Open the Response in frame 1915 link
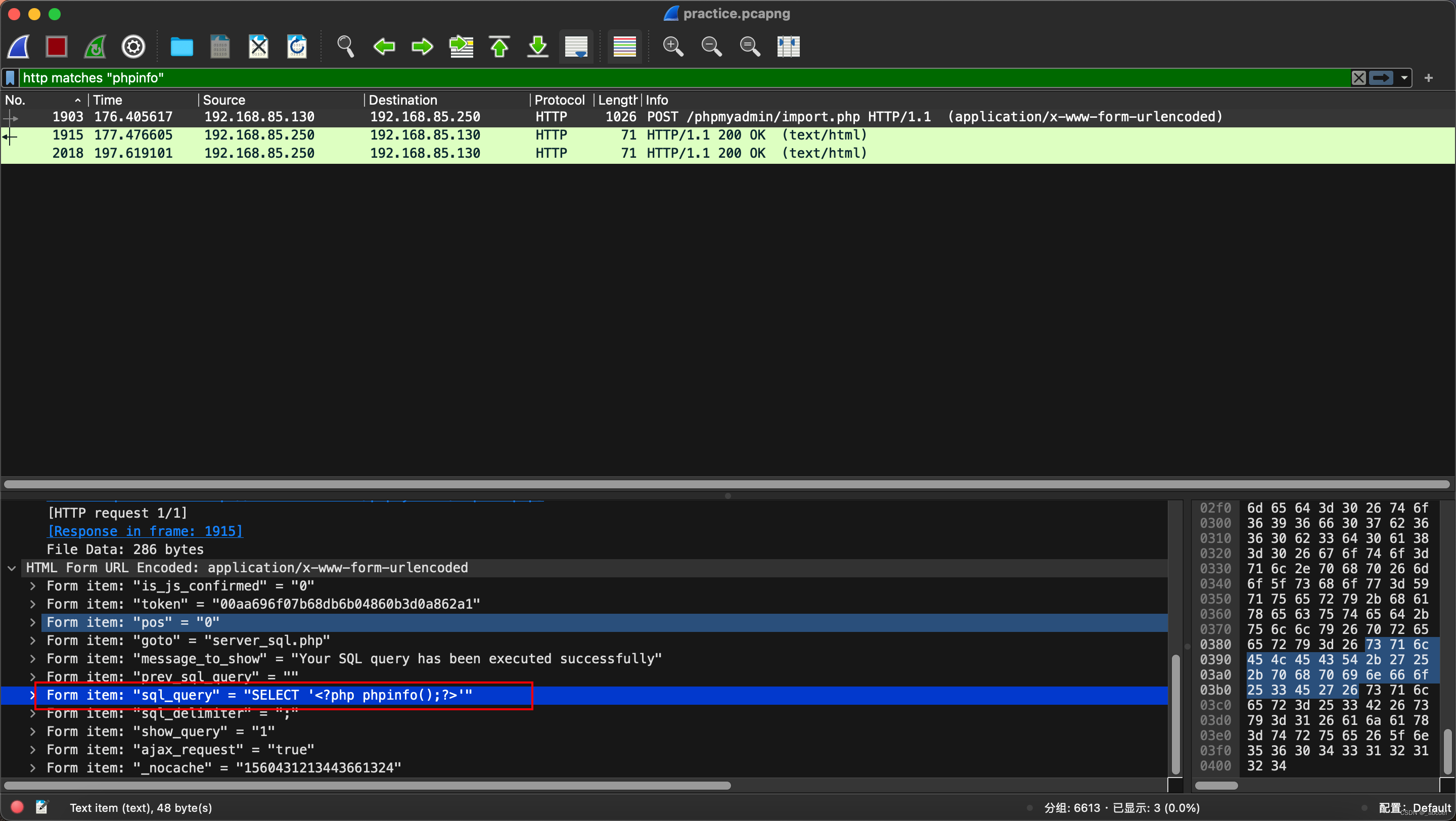1456x821 pixels. tap(145, 531)
